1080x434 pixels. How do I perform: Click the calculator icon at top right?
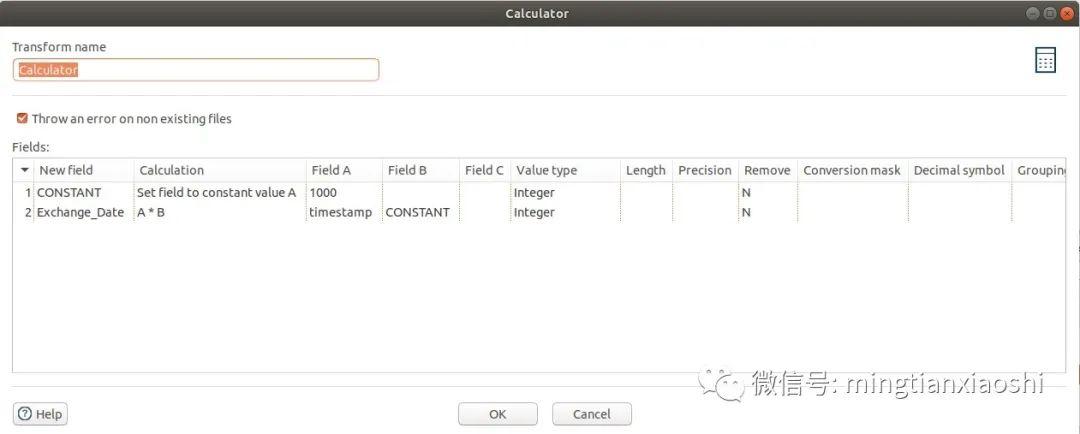coord(1045,61)
